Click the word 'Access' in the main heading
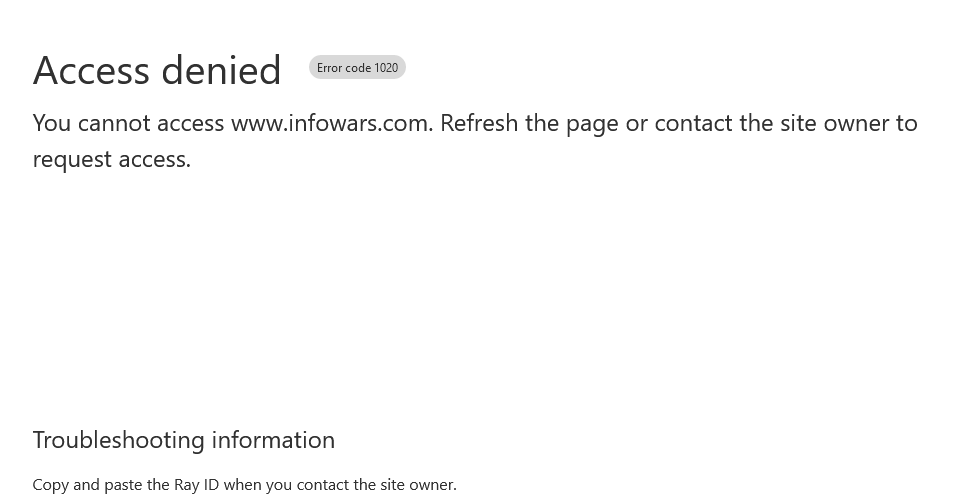This screenshot has width=960, height=501. point(91,70)
